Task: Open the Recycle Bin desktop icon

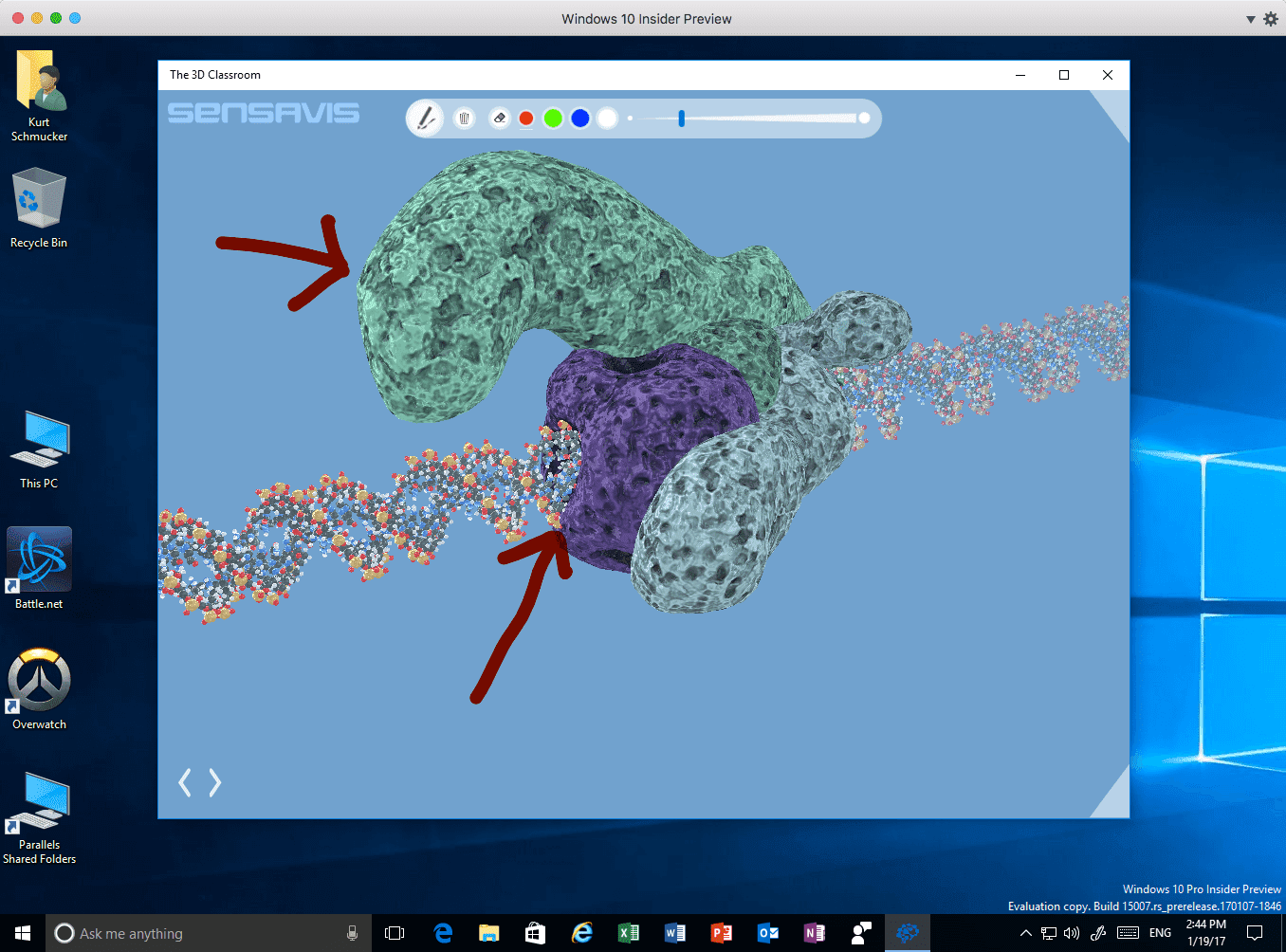Action: point(39,209)
